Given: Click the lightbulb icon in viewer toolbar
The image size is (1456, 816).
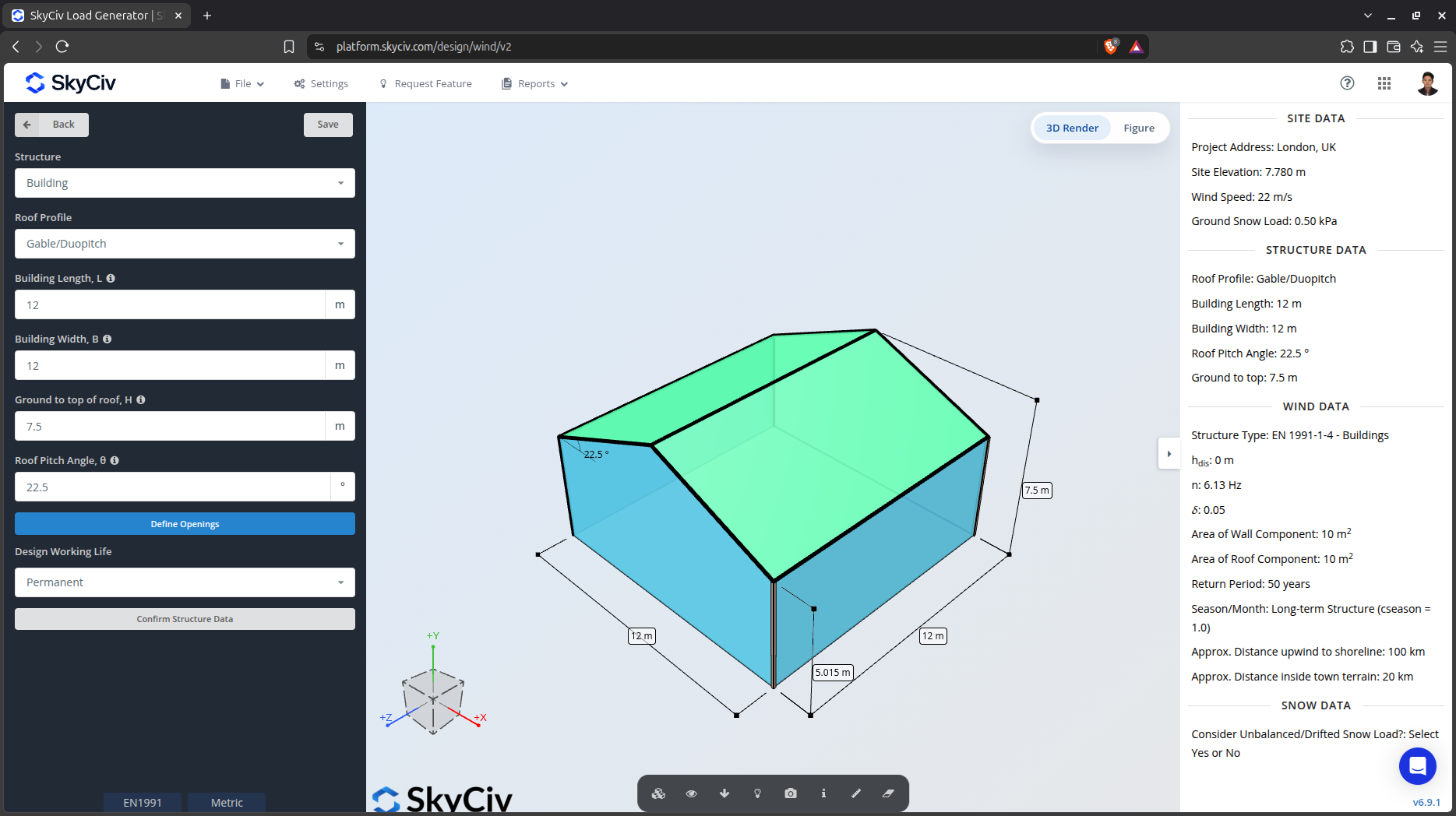Looking at the screenshot, I should pyautogui.click(x=757, y=793).
